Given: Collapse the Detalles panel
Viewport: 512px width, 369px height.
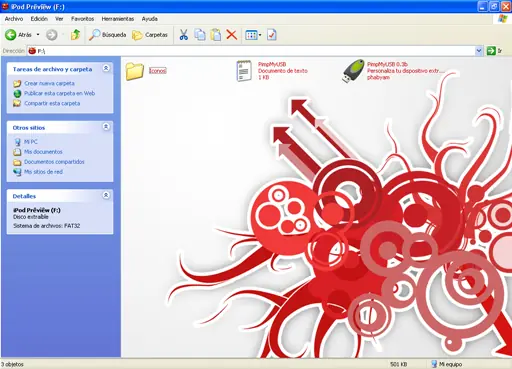Looking at the screenshot, I should 106,195.
